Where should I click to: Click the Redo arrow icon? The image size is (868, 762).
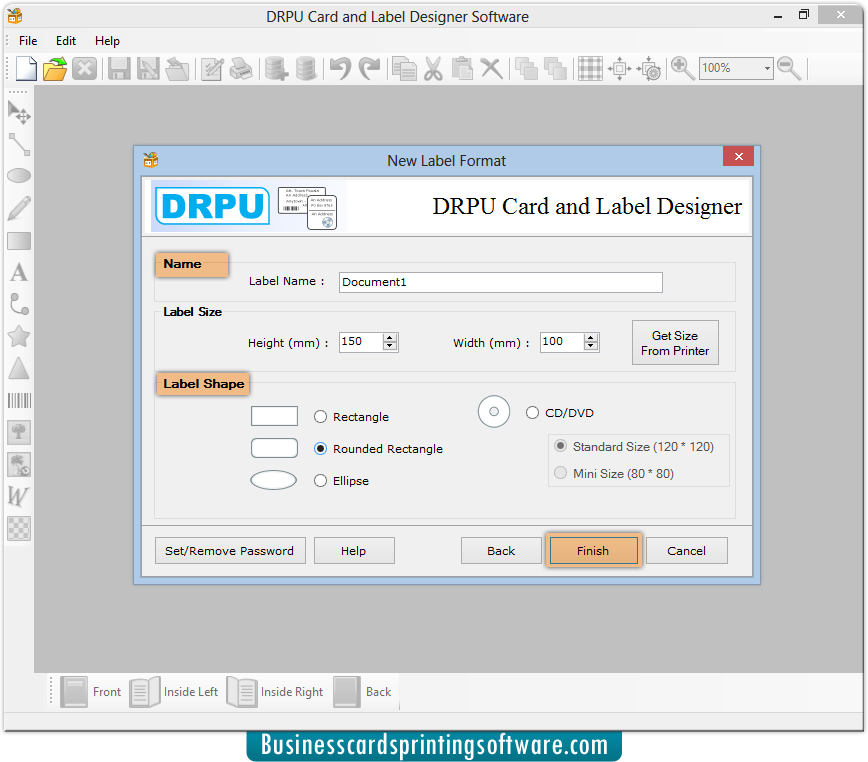[x=369, y=69]
